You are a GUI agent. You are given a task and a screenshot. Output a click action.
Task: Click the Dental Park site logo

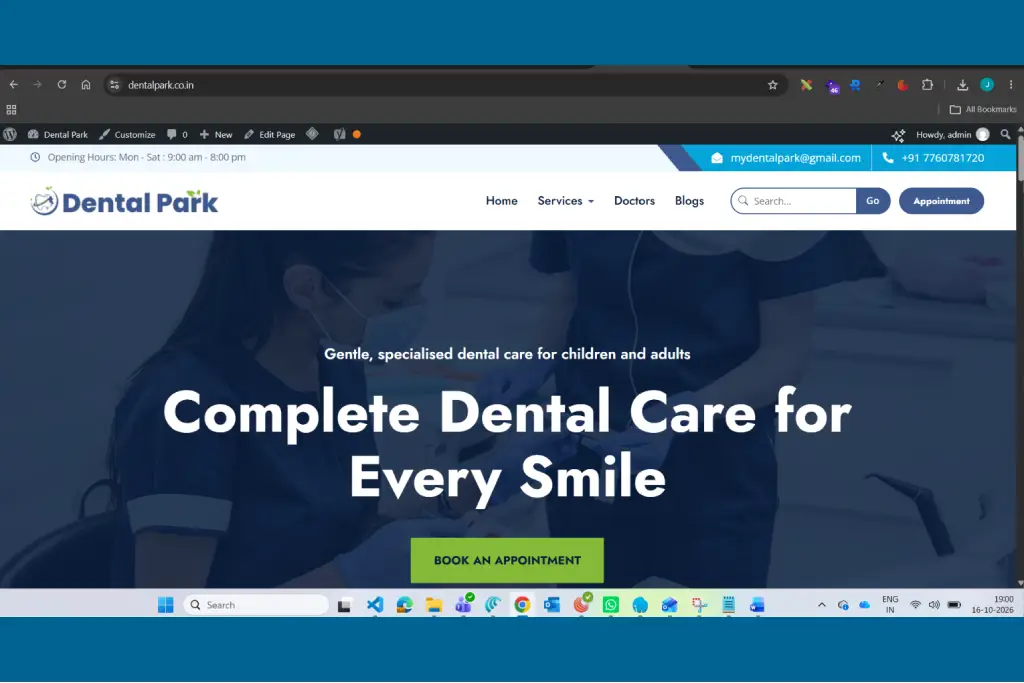coord(124,202)
